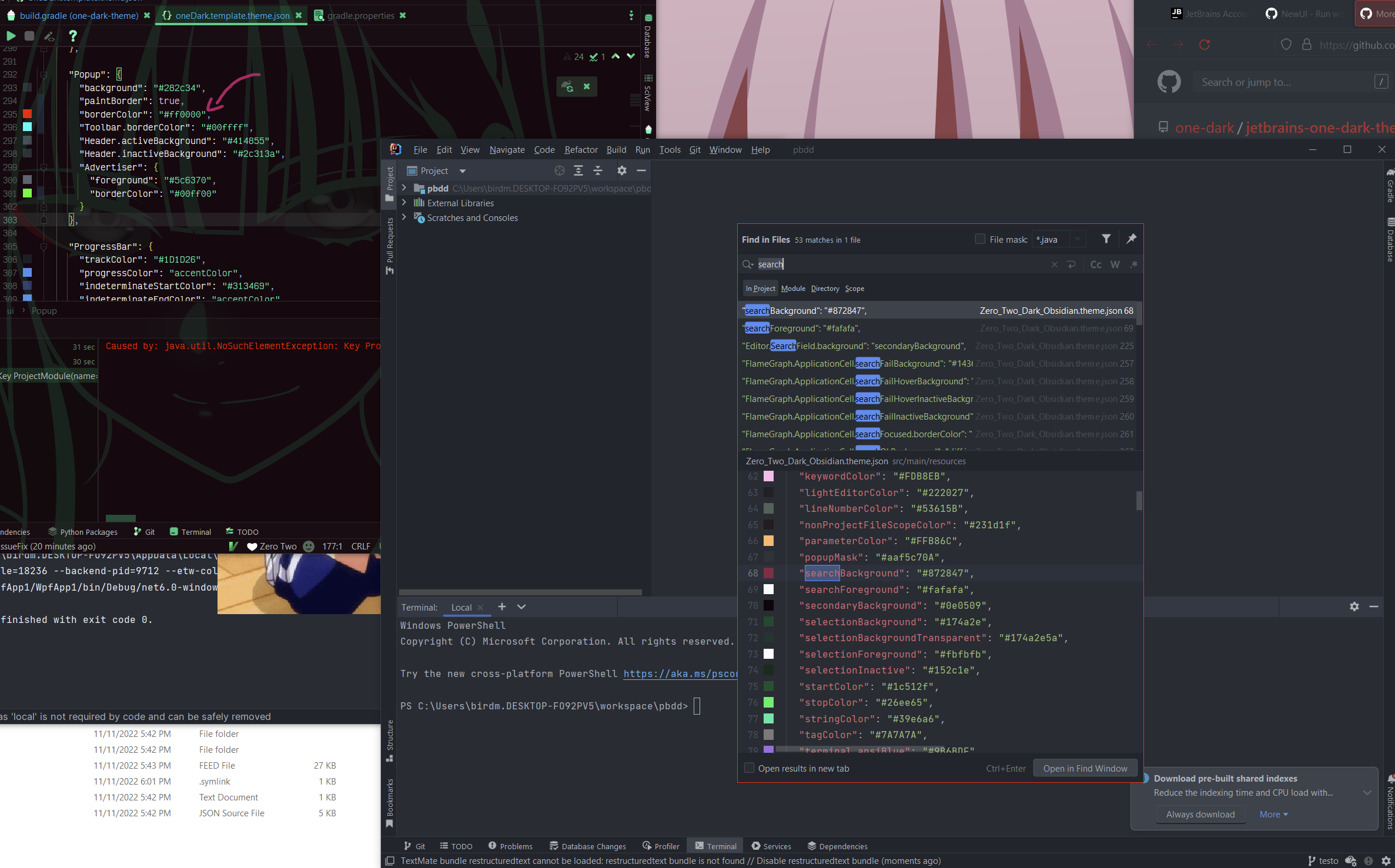Toggle match case (Cc) in search
The height and width of the screenshot is (868, 1395).
(1095, 264)
